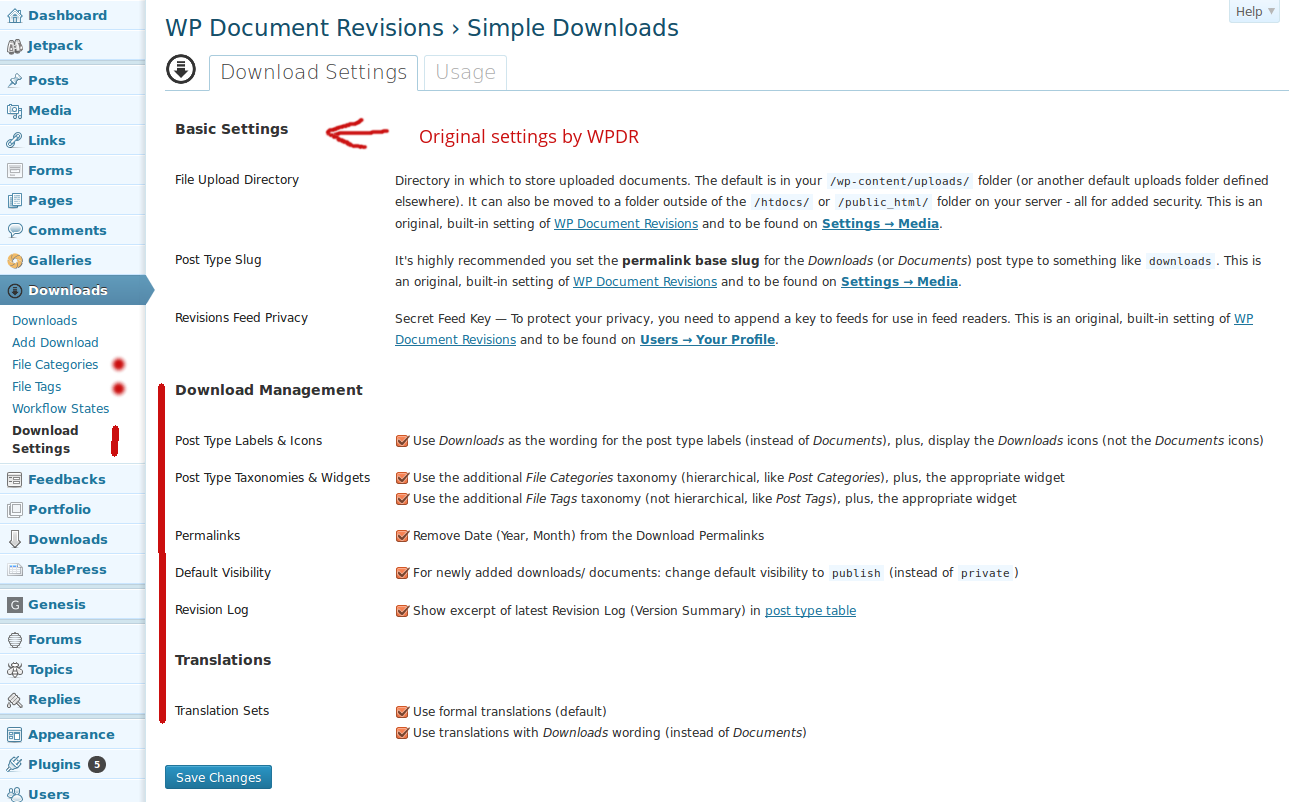The image size is (1290, 802).
Task: Click the Genesis G icon
Action: [15, 605]
